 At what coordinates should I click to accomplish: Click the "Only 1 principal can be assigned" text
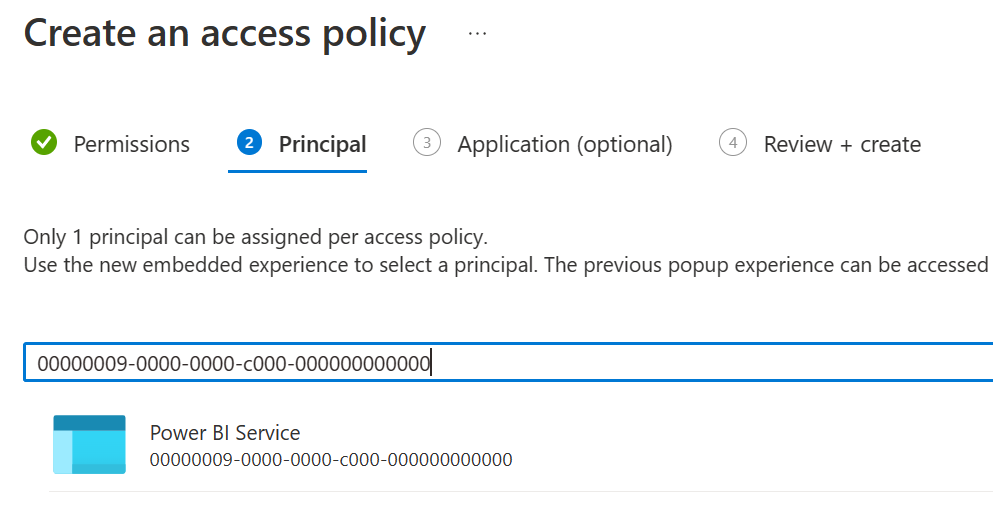(x=255, y=238)
